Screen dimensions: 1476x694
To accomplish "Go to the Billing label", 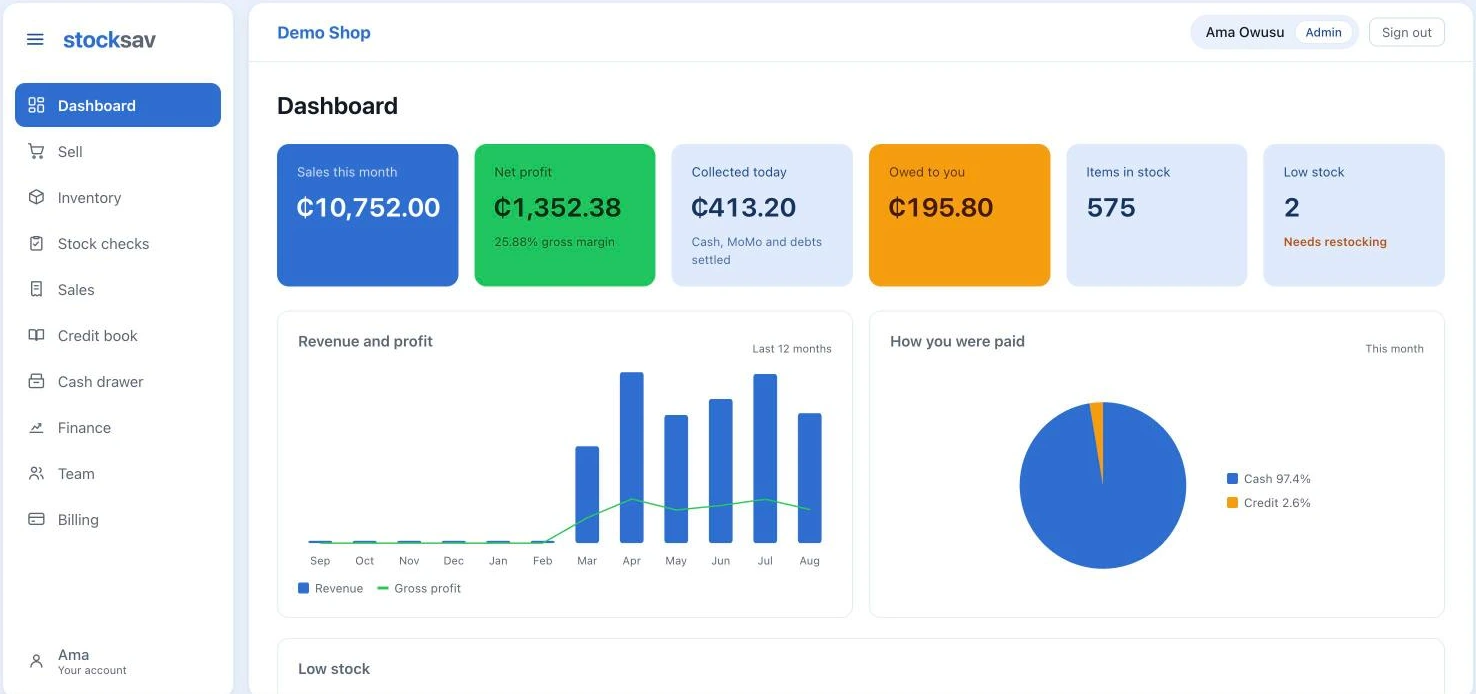I will click(78, 520).
